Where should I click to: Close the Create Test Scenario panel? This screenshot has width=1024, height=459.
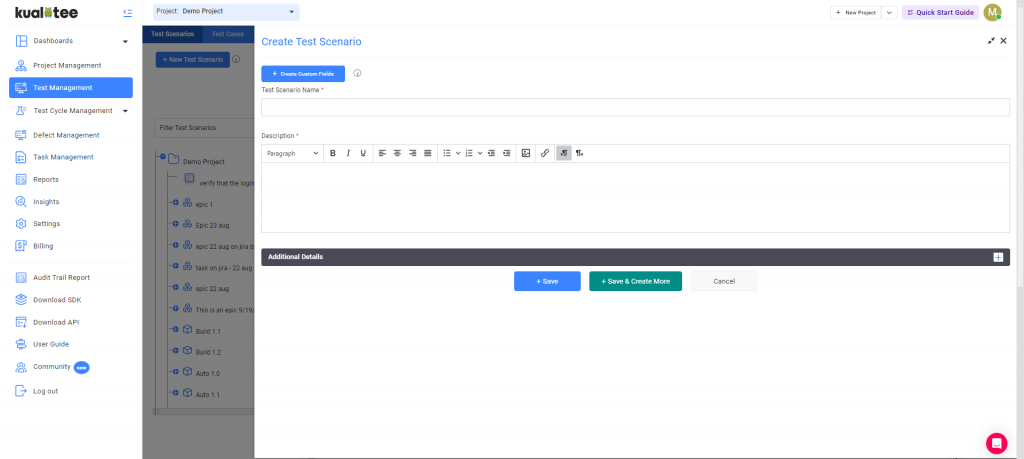1004,40
